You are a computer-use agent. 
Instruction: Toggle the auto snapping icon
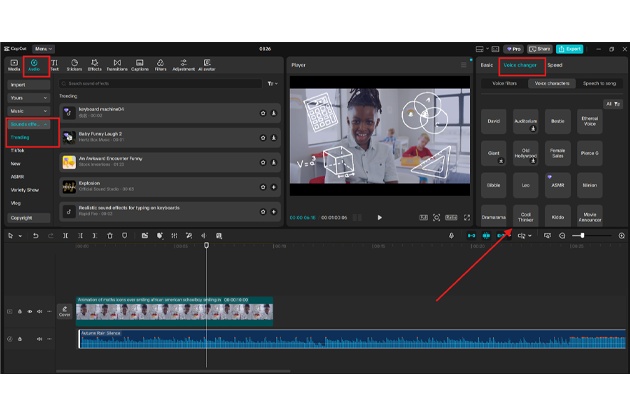click(486, 236)
